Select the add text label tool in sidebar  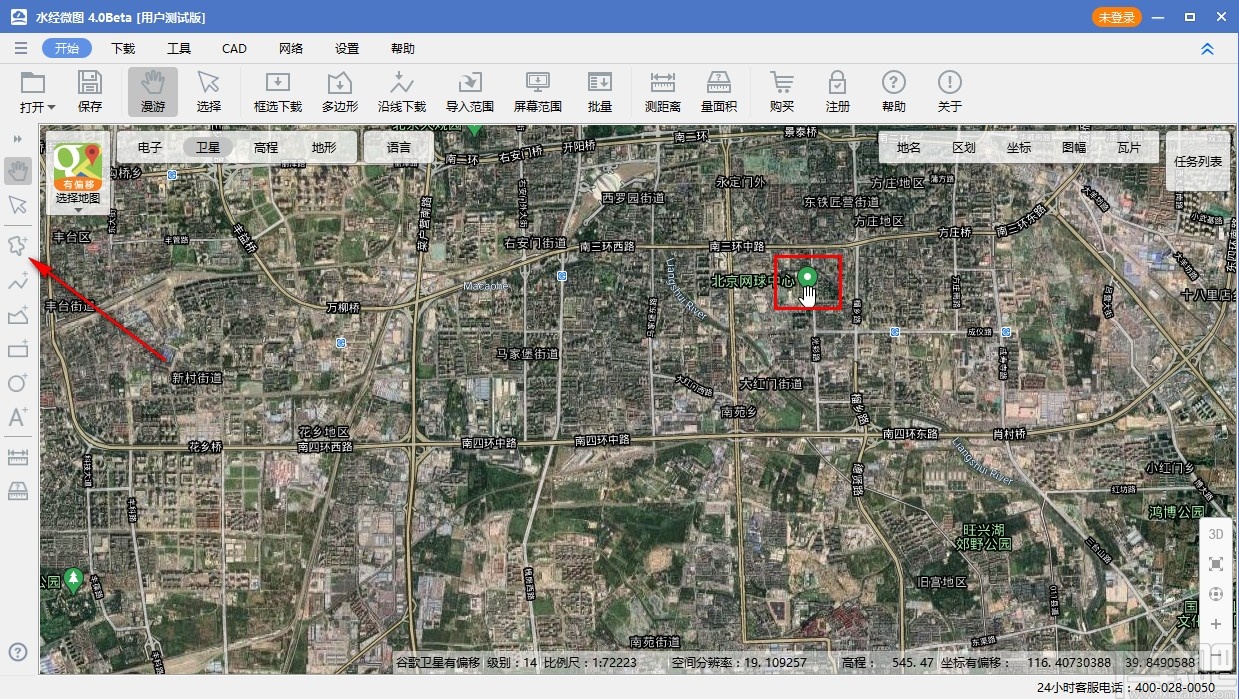(18, 417)
